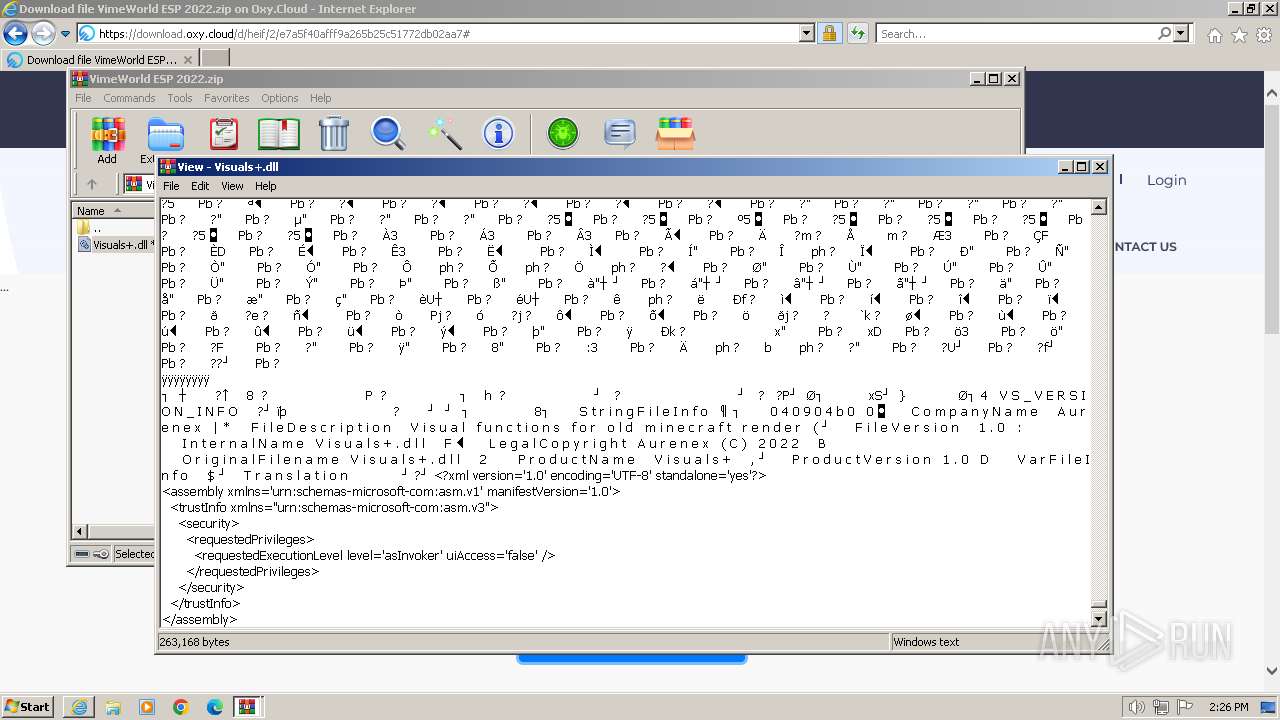Click the WinRAR taskbar button

click(x=247, y=707)
